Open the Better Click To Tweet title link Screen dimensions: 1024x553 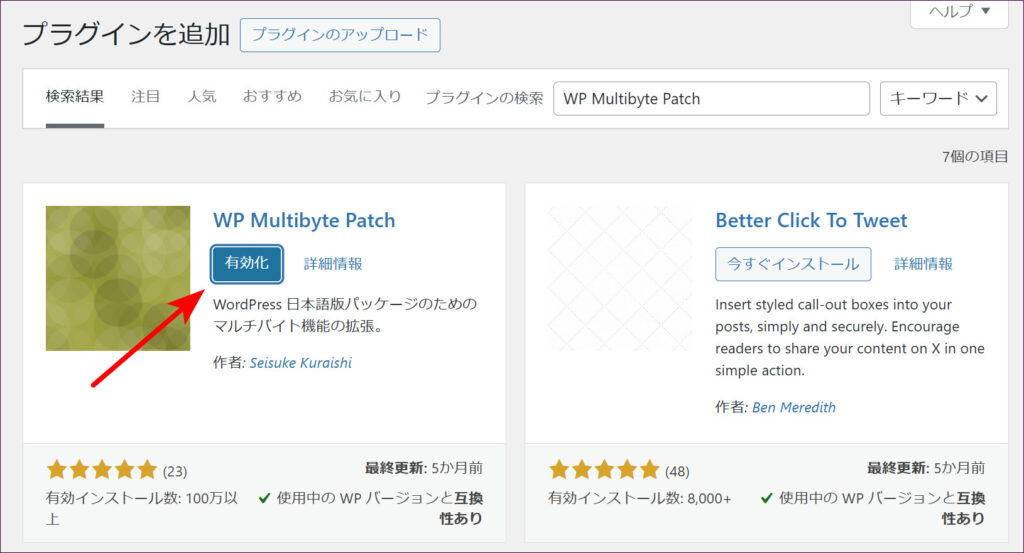click(811, 220)
